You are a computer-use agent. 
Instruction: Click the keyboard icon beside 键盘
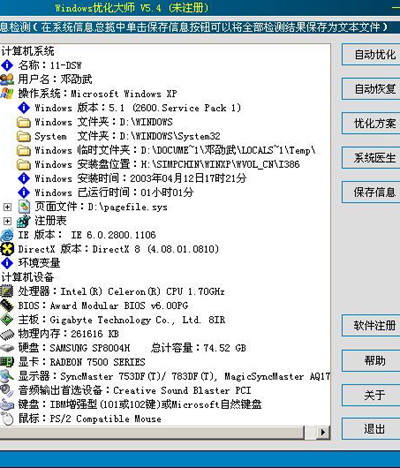[7, 404]
